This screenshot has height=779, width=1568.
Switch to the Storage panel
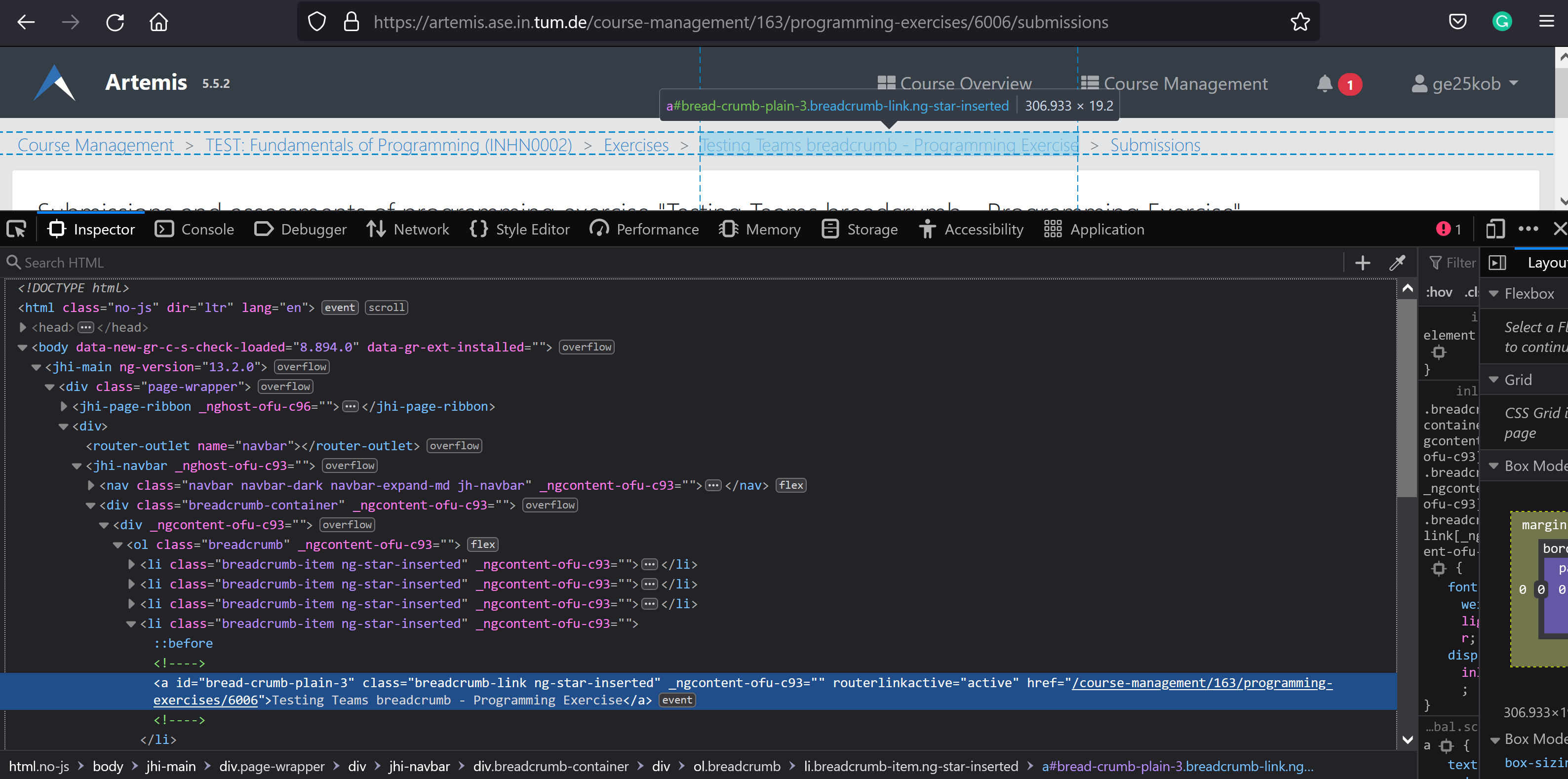860,229
